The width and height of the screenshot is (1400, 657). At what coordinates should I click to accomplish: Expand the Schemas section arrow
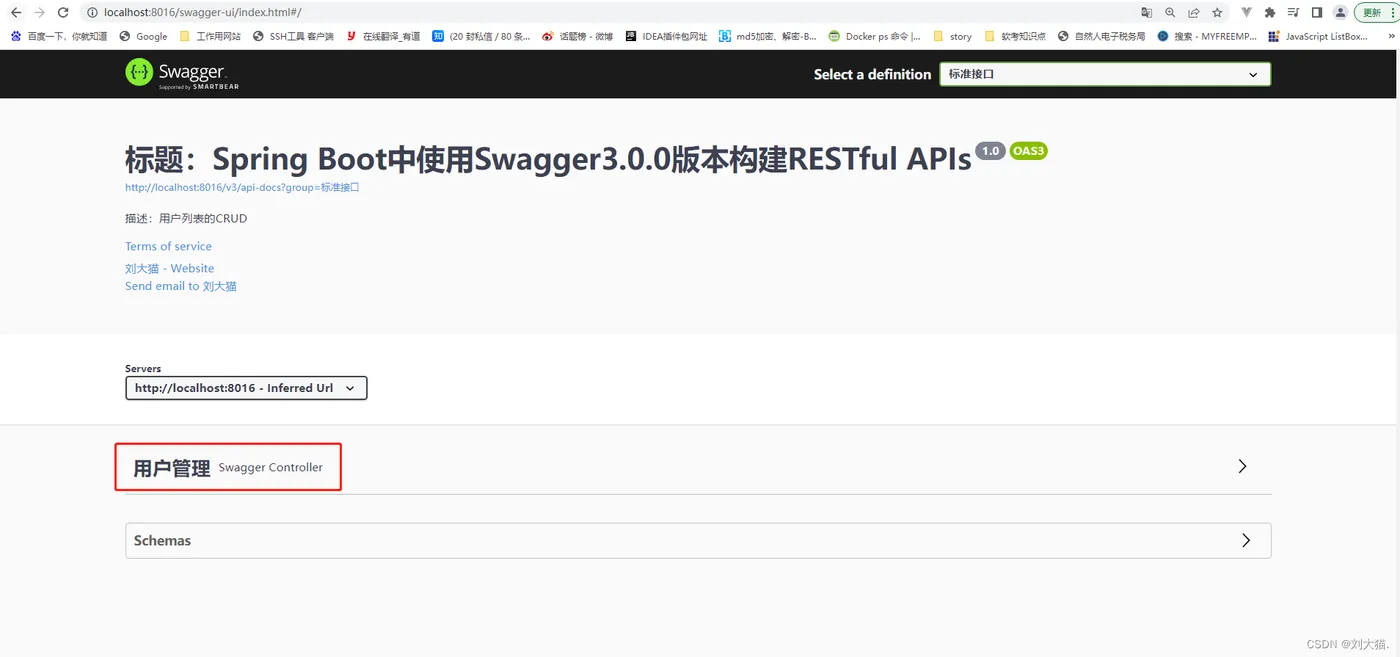coord(1246,540)
